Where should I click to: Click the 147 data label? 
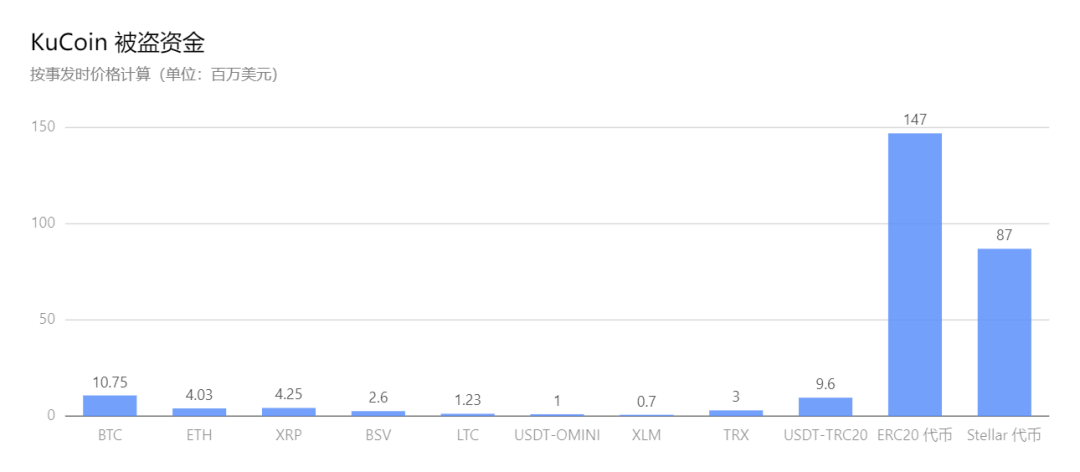[915, 120]
